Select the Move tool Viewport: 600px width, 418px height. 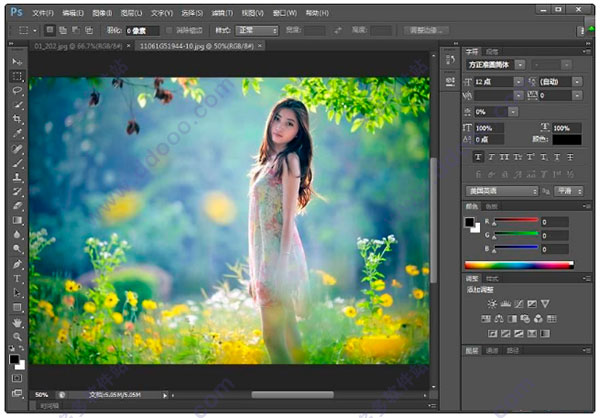(17, 62)
